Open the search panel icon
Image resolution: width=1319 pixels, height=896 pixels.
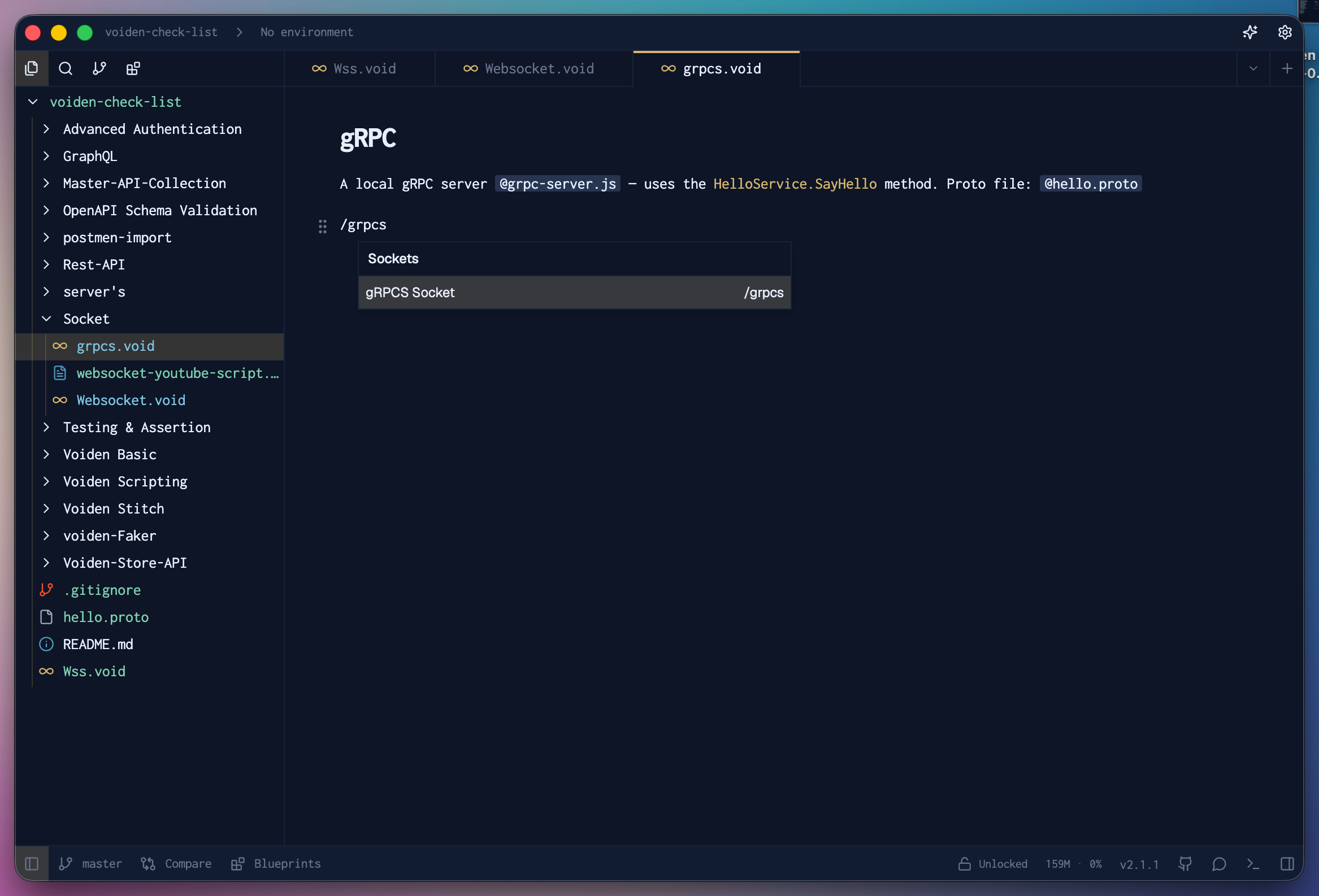66,69
